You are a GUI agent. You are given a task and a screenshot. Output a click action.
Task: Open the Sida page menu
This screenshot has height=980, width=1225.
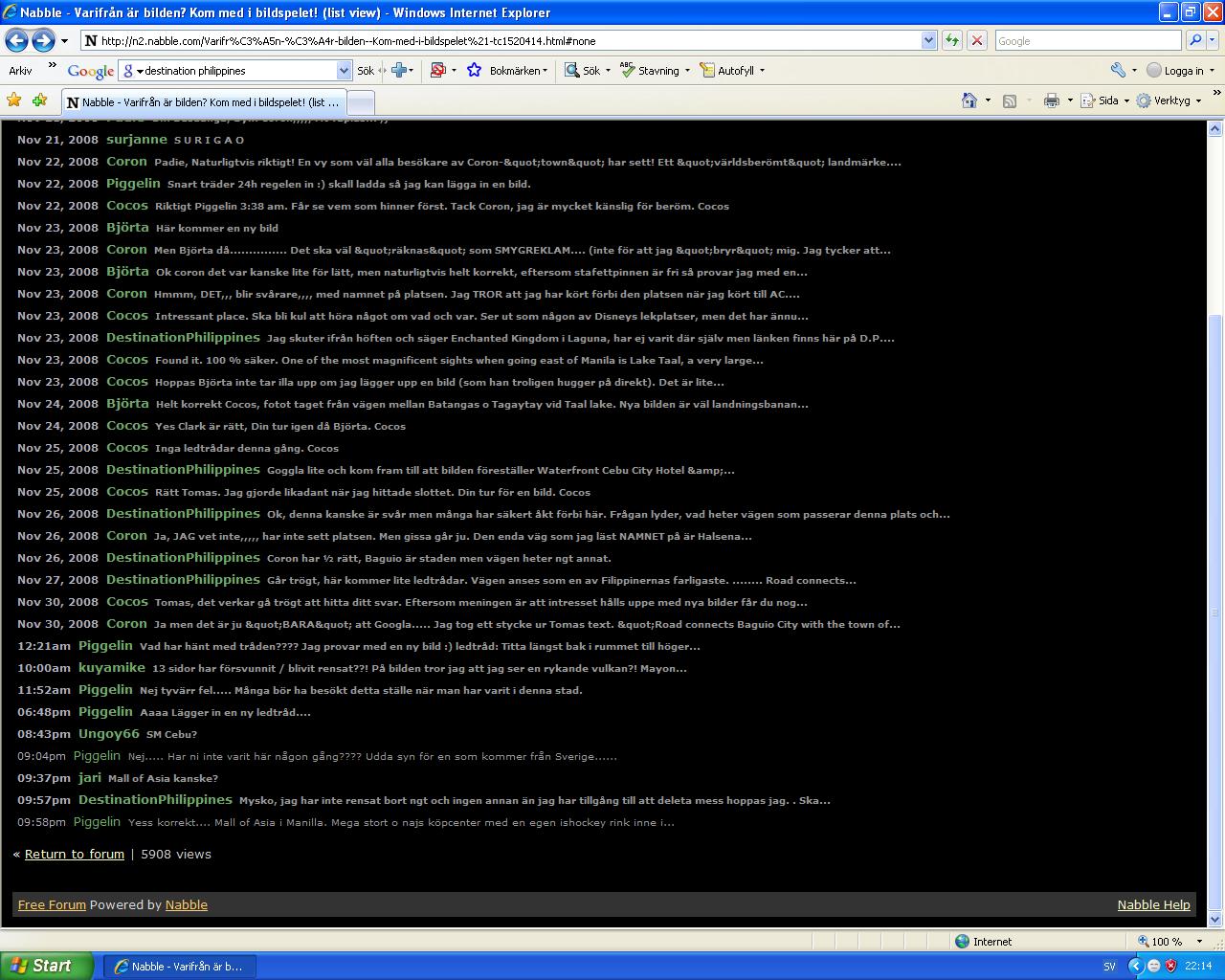point(1107,100)
